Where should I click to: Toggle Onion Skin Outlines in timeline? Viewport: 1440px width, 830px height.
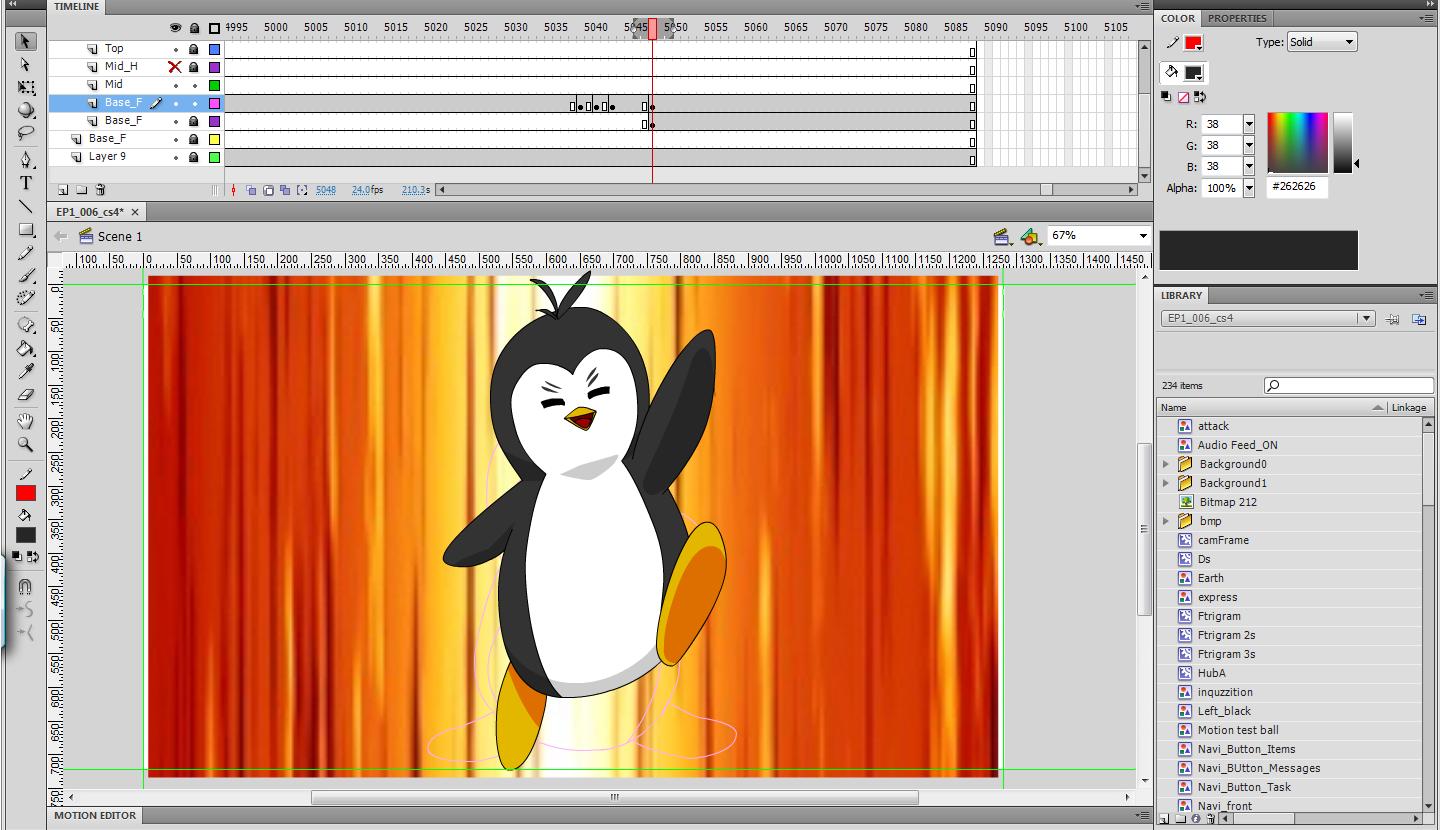tap(268, 190)
